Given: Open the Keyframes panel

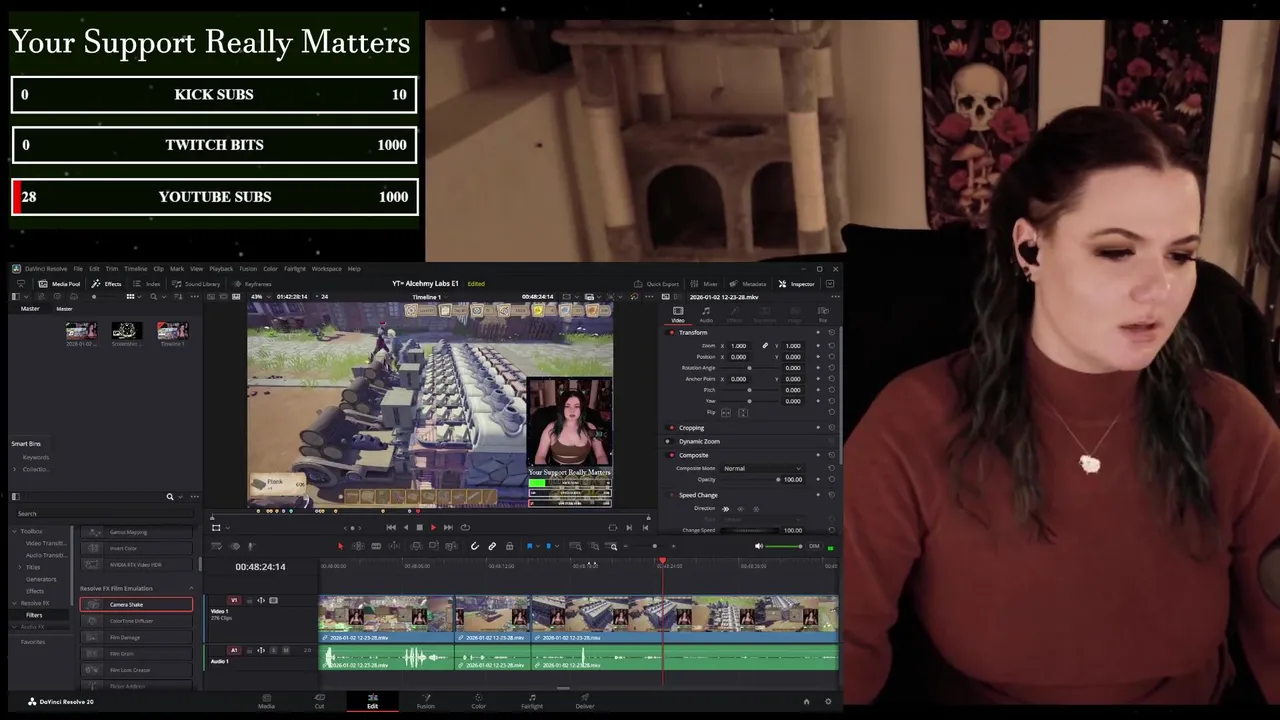Looking at the screenshot, I should point(252,284).
